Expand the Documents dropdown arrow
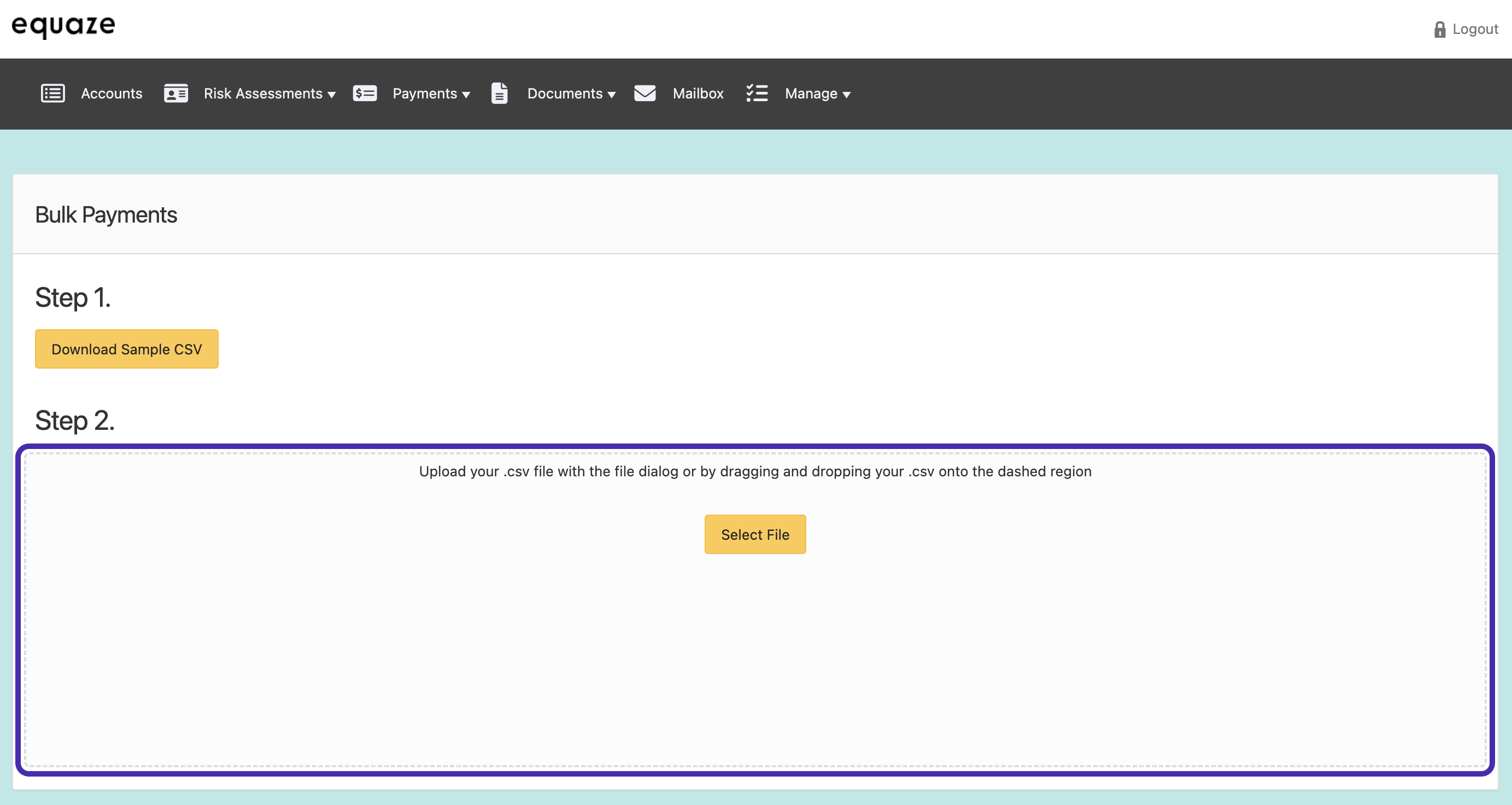1512x805 pixels. coord(612,95)
